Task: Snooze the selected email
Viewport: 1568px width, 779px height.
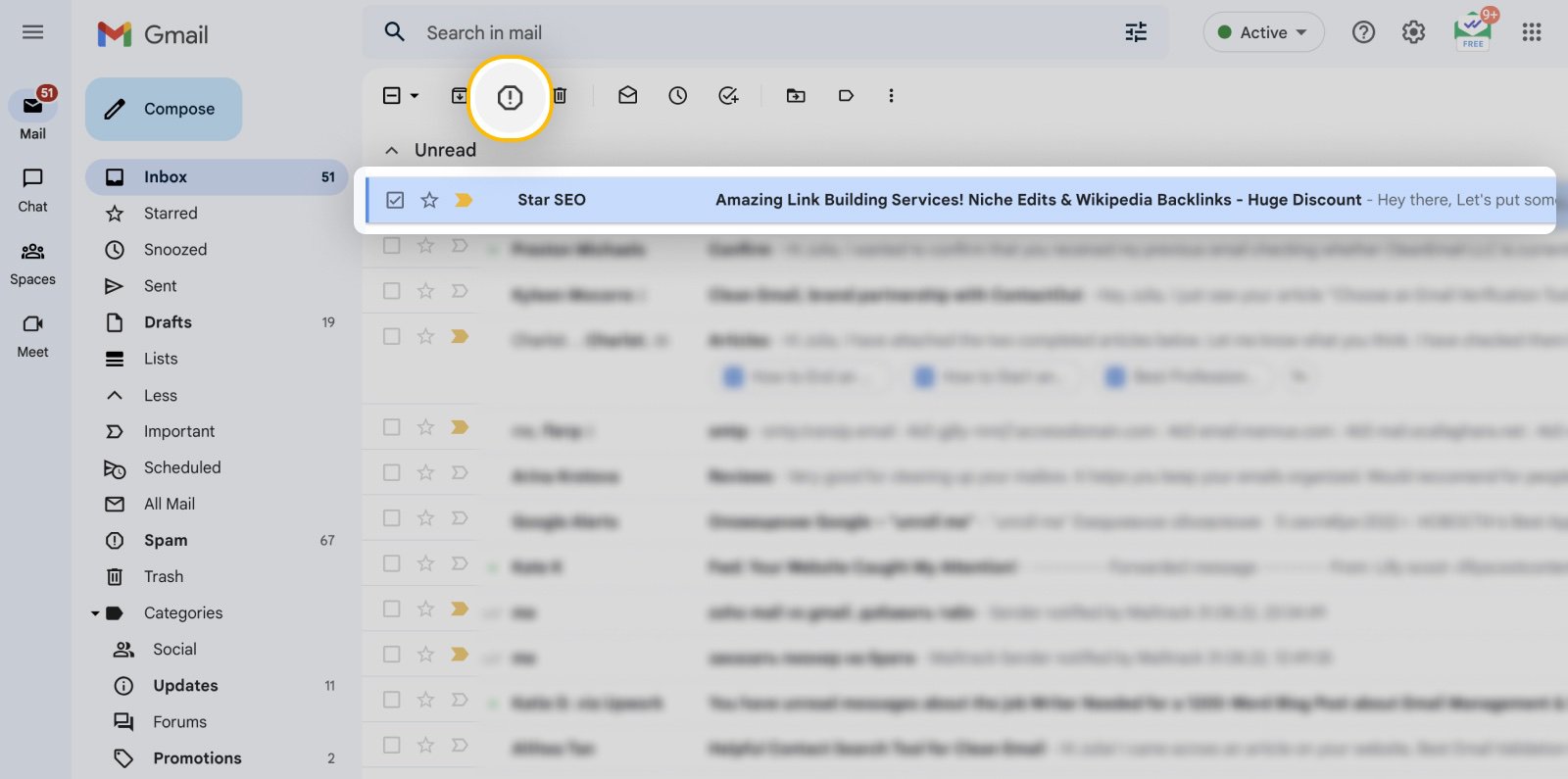Action: click(x=677, y=96)
